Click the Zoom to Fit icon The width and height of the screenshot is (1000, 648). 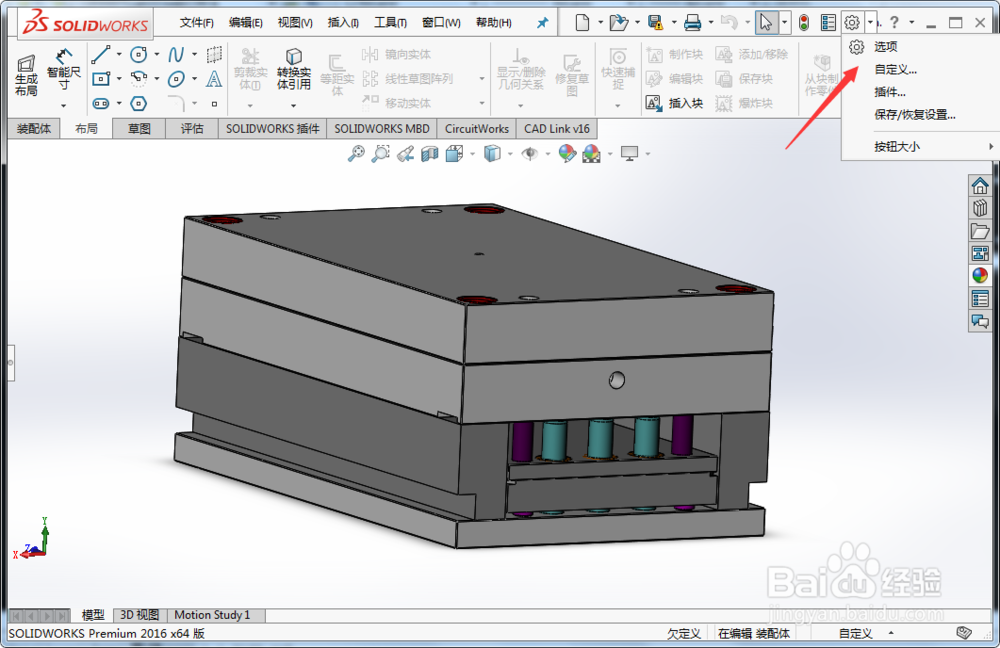pyautogui.click(x=356, y=153)
